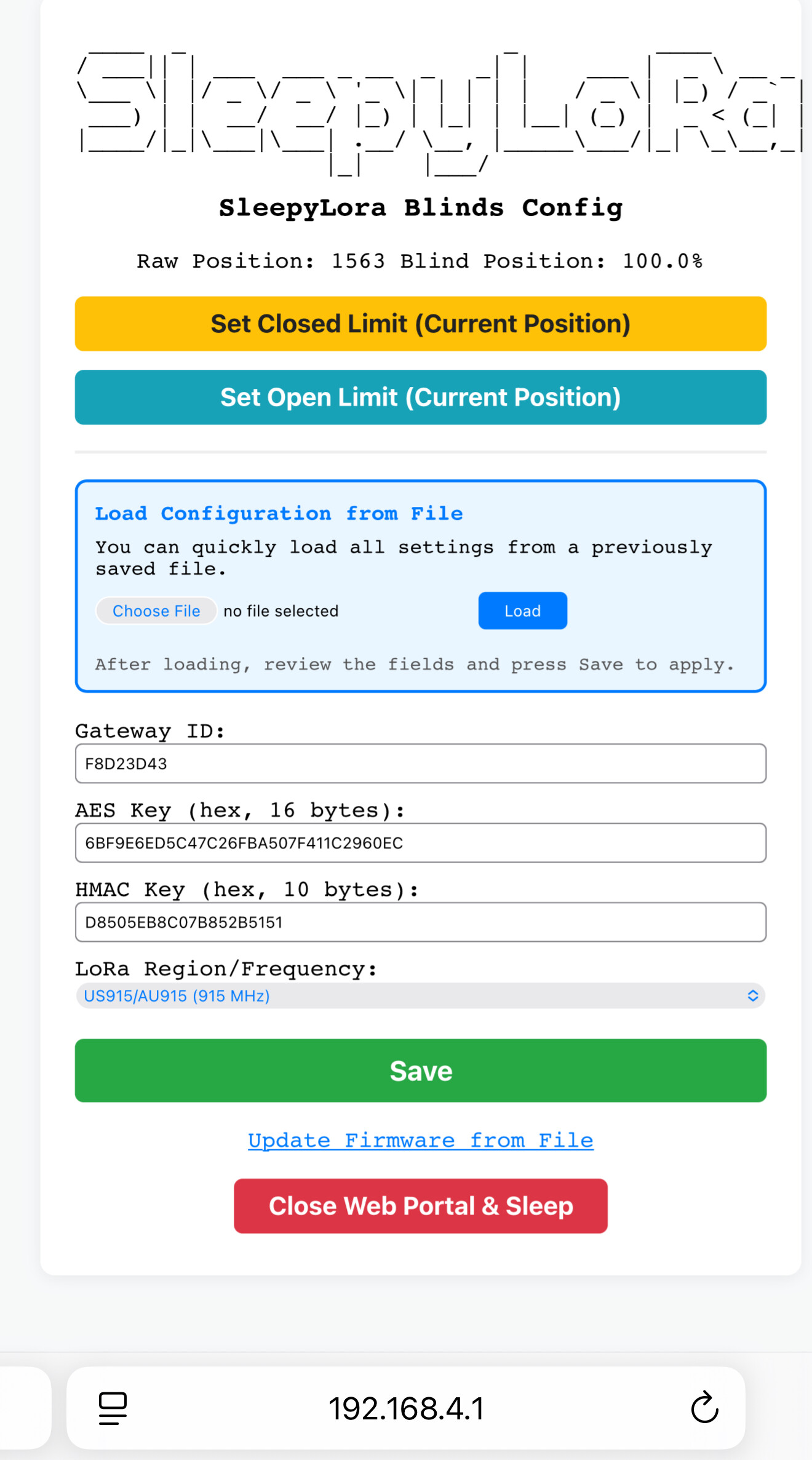Save the configuration settings

click(x=421, y=1071)
